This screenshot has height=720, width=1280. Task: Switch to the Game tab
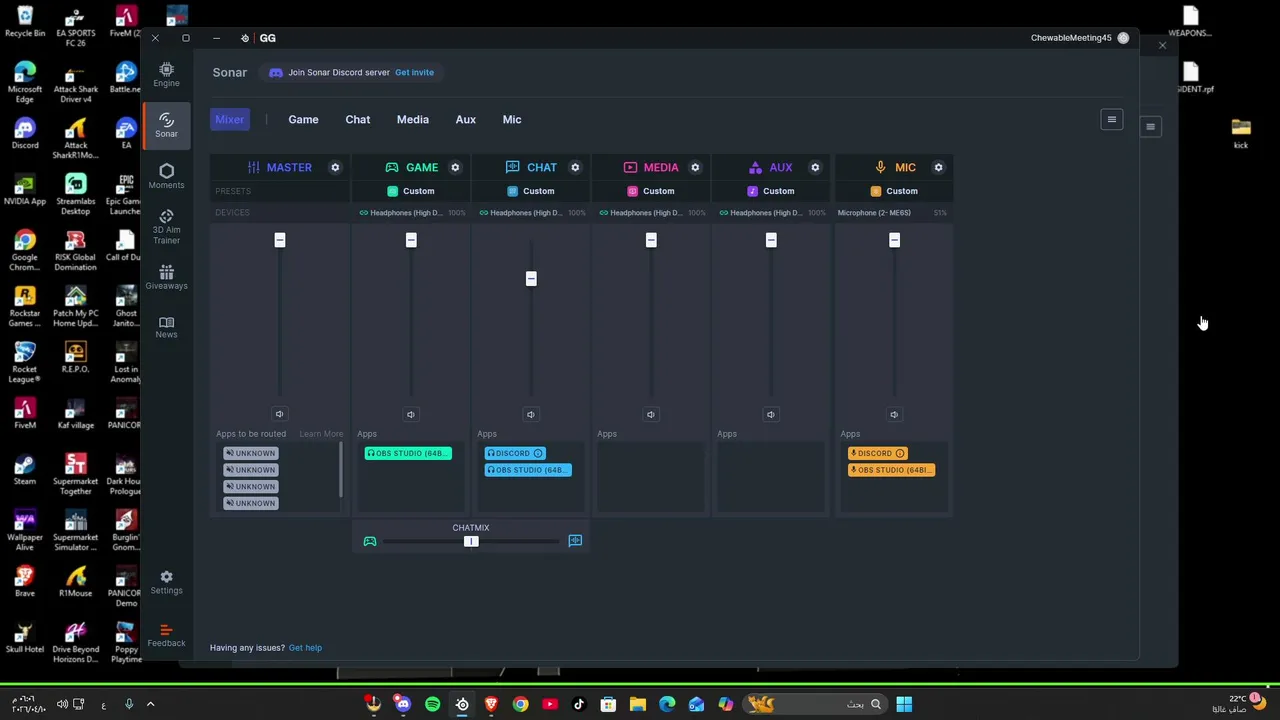tap(303, 119)
